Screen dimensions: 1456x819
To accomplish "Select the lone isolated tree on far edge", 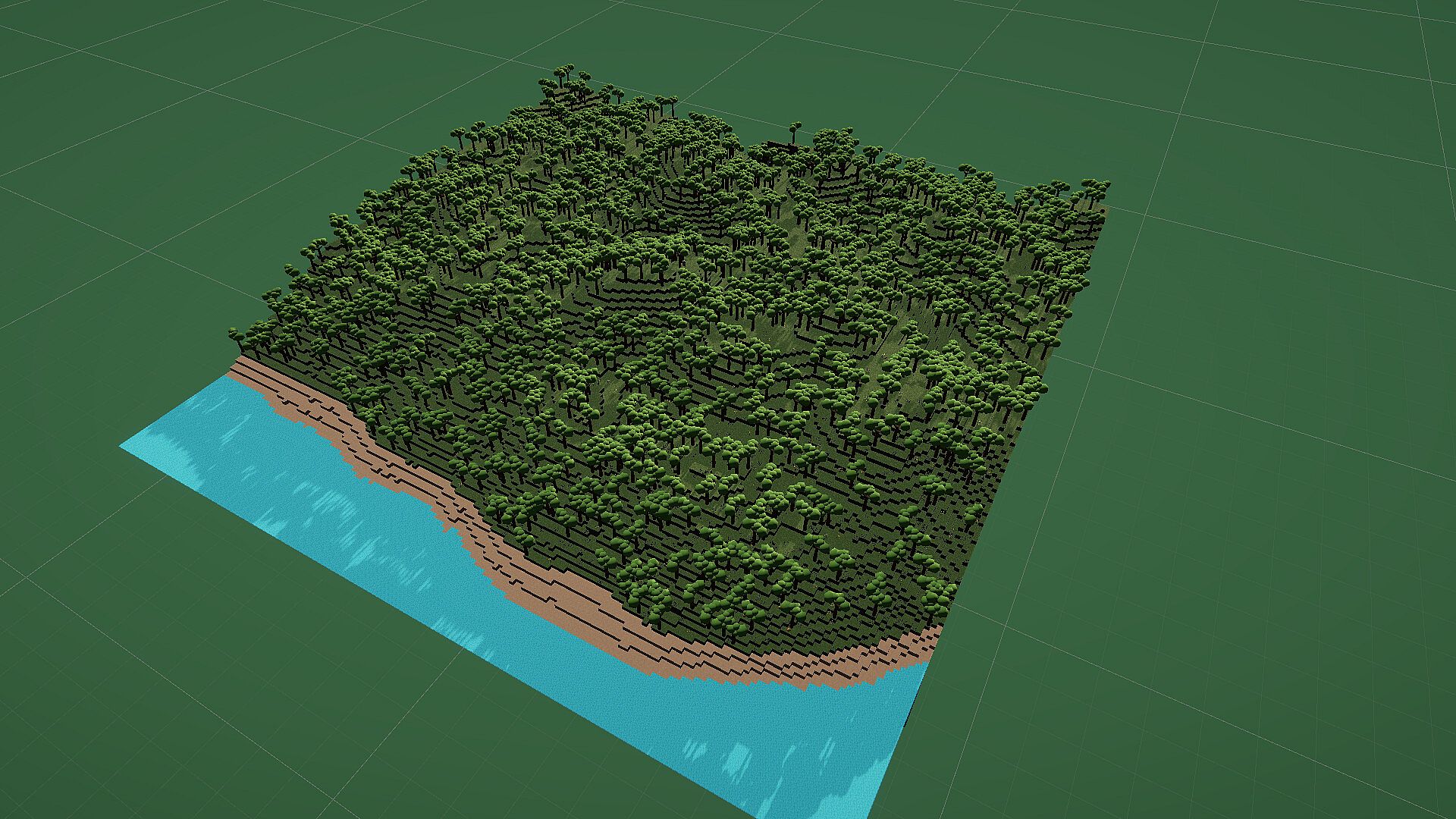I will pyautogui.click(x=794, y=130).
